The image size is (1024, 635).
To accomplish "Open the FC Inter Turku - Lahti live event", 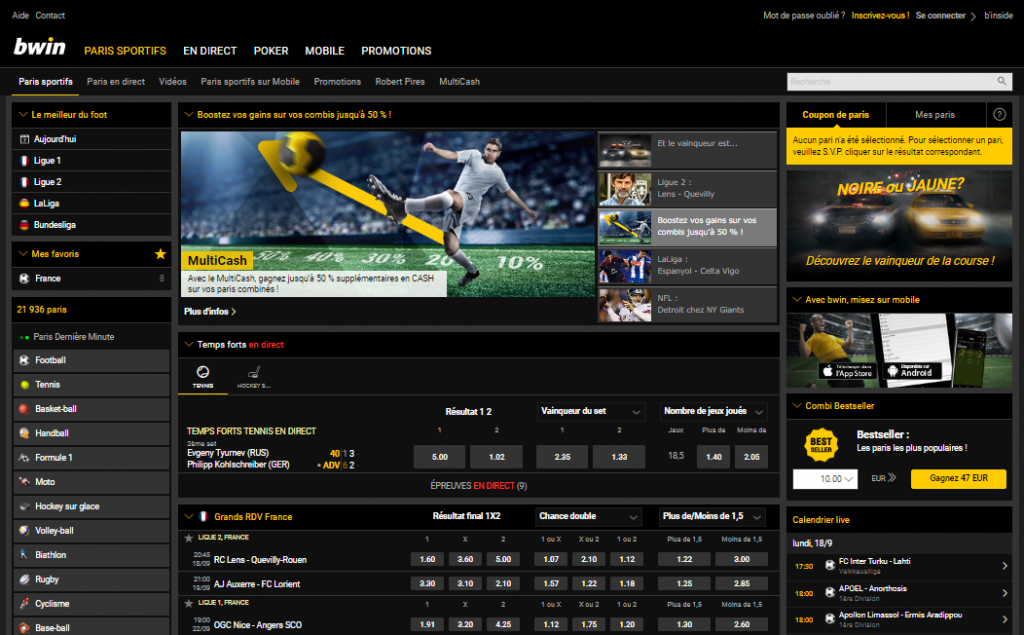I will pos(899,566).
